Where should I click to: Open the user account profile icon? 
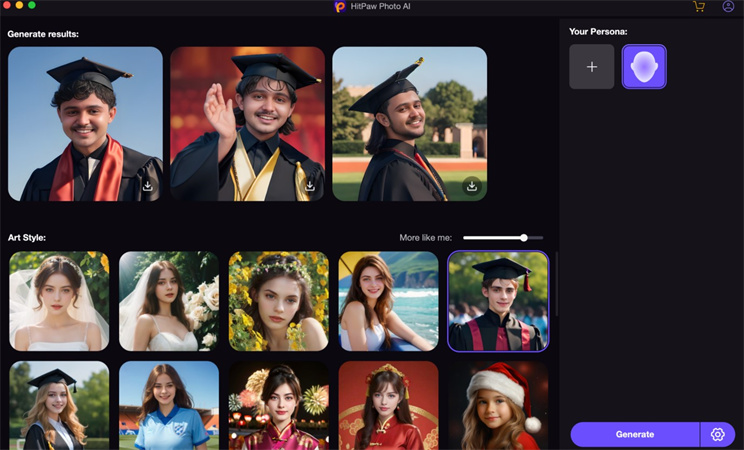click(728, 6)
